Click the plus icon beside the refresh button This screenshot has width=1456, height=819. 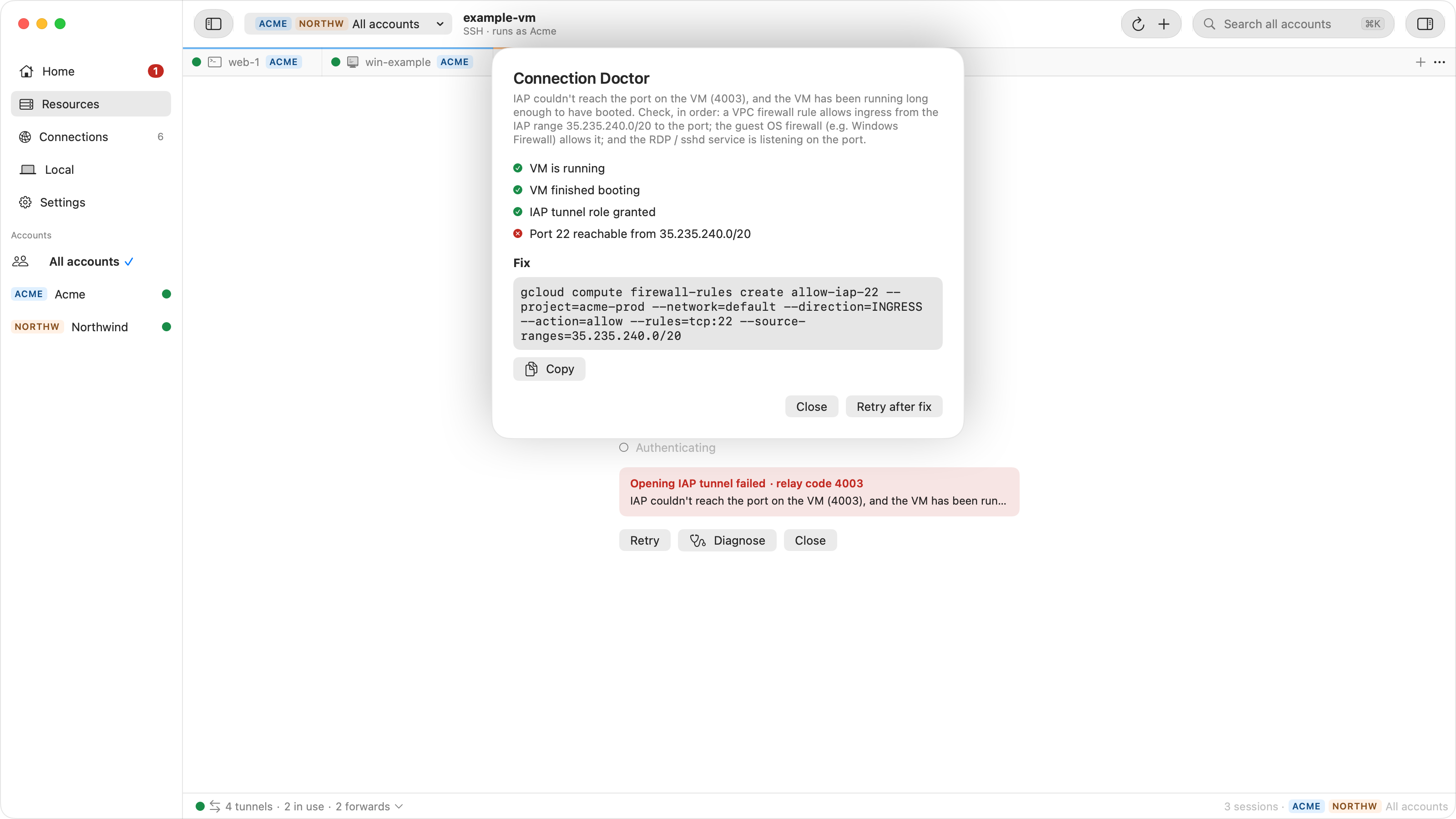(x=1164, y=24)
